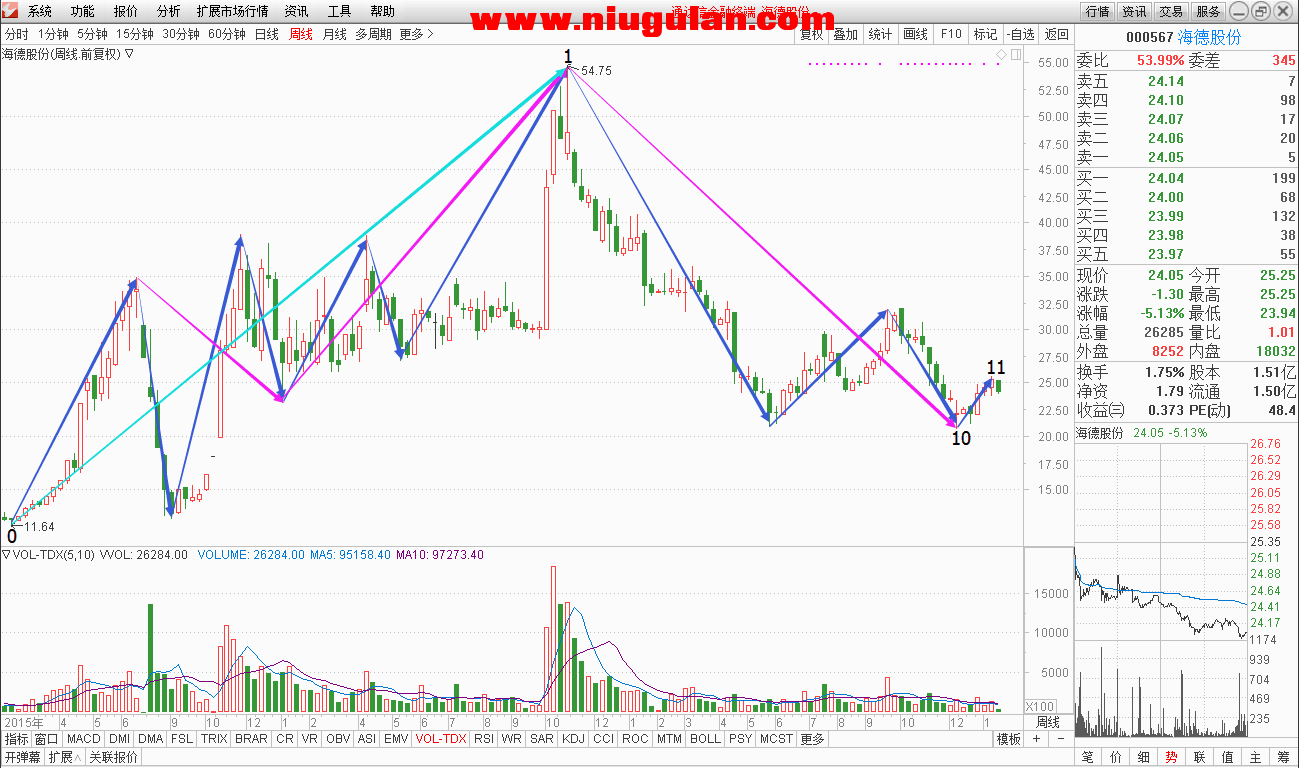Switch to the 1分钟 period tab
This screenshot has height=768, width=1299.
pyautogui.click(x=53, y=34)
